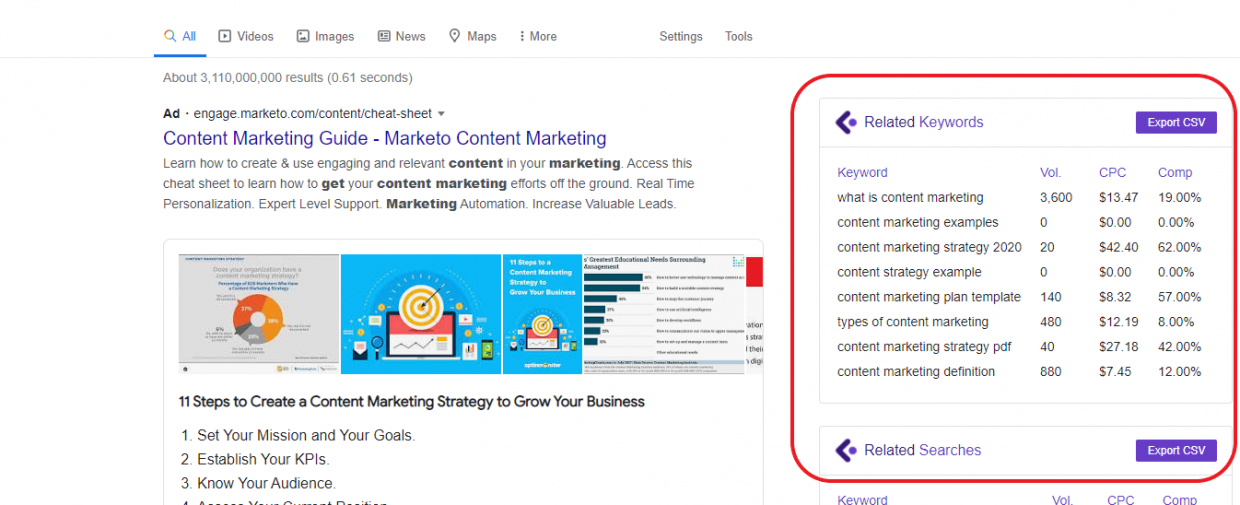Open search Settings
1240x505 pixels.
coord(681,36)
